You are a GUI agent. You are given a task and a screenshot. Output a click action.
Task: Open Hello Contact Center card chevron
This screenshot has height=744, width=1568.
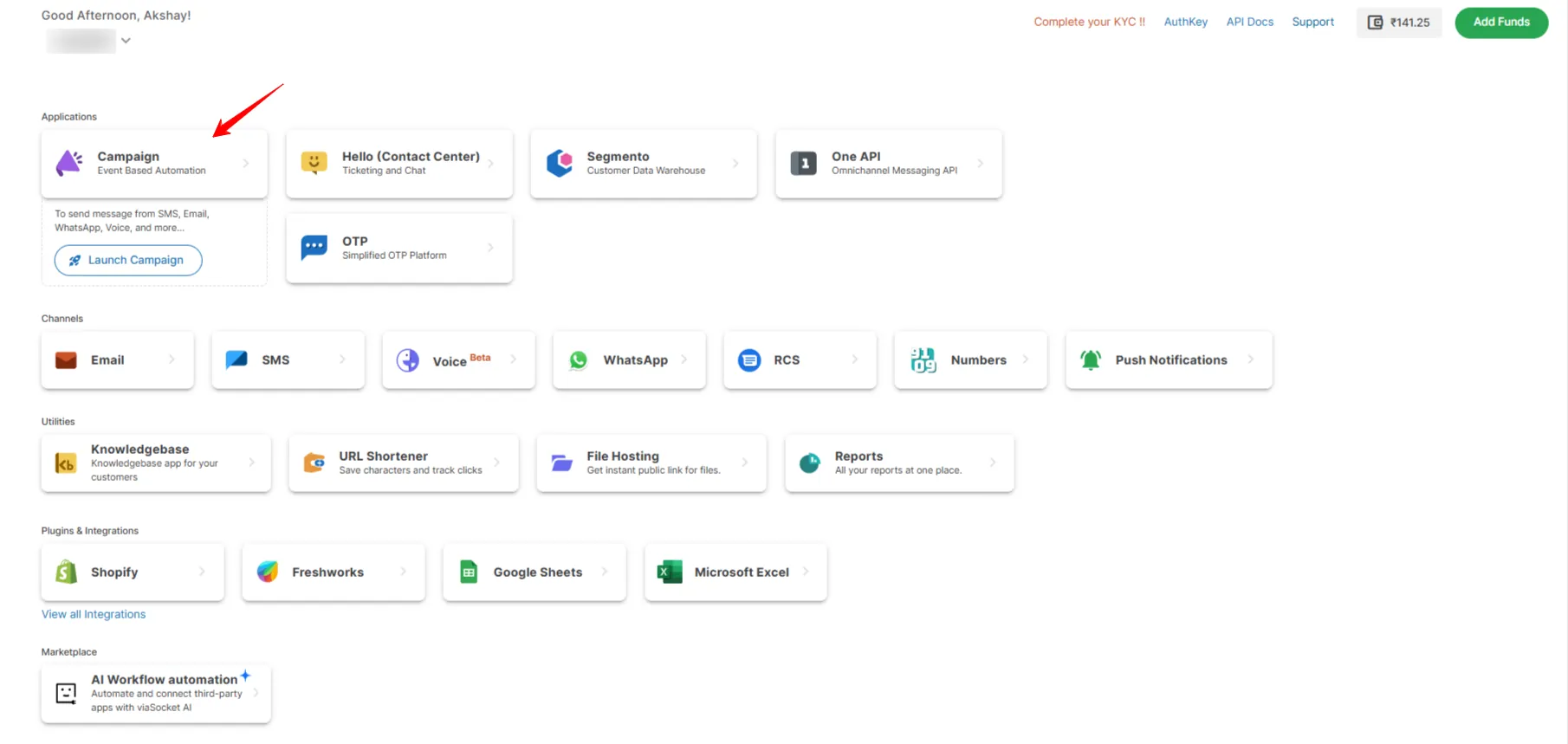click(x=490, y=163)
